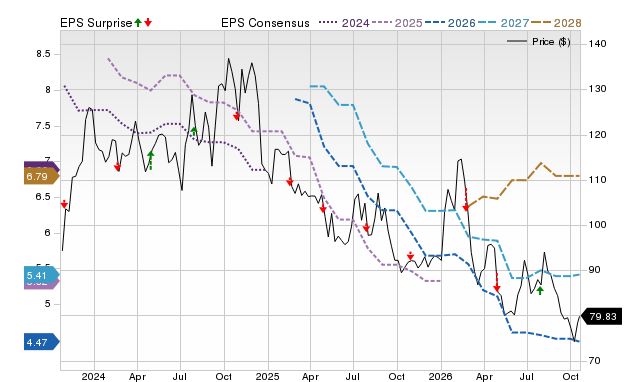Click the first red surprise arrow before 2024
The image size is (640, 382).
(64, 204)
